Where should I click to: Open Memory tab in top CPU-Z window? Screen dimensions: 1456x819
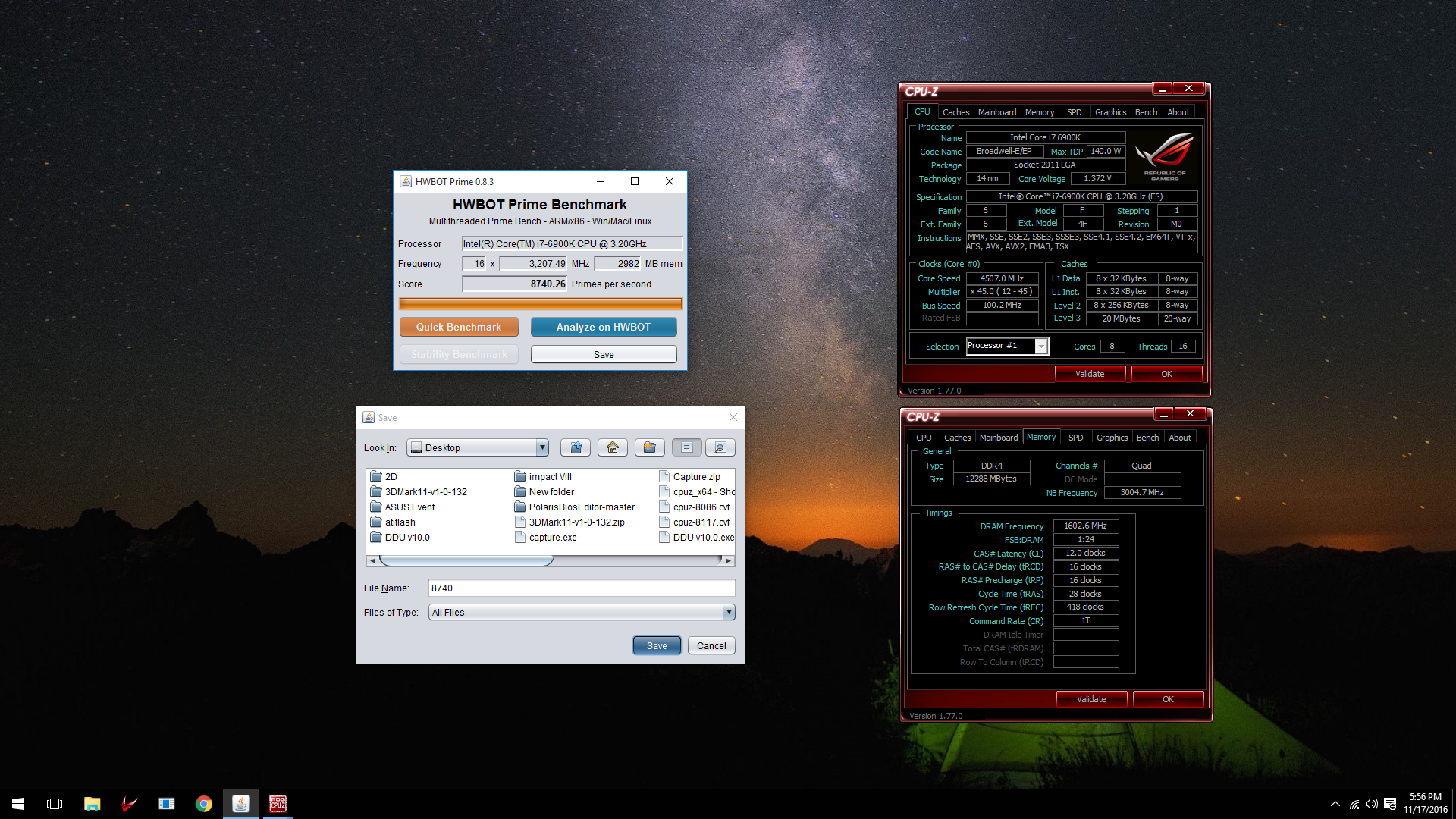(x=1039, y=112)
